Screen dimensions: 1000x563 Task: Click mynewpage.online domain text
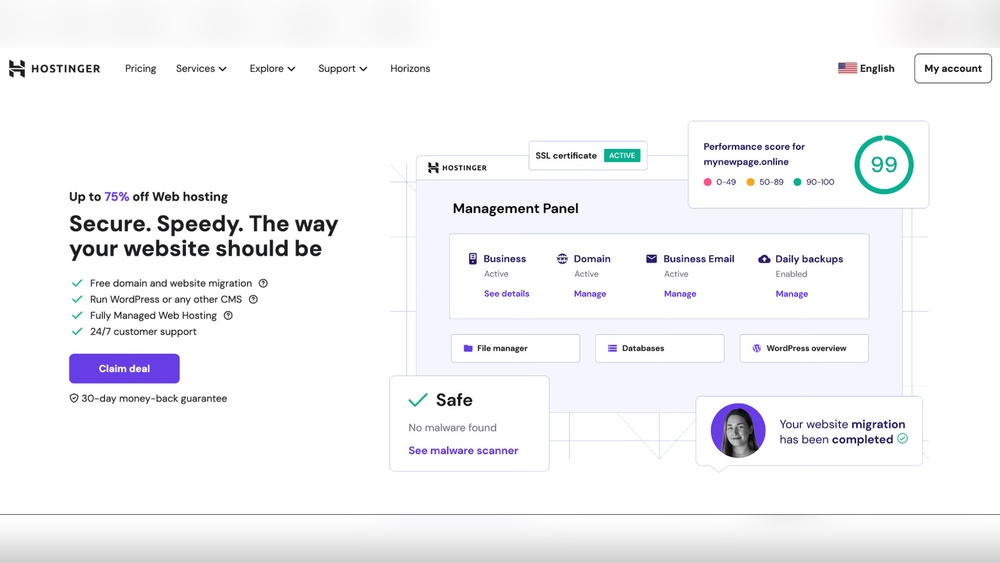(746, 162)
